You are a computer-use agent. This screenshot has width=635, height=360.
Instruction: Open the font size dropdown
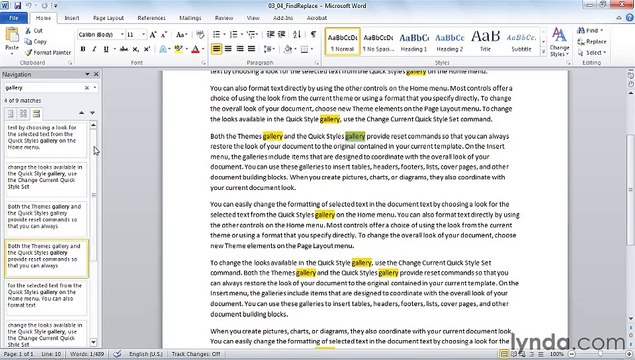[x=143, y=35]
